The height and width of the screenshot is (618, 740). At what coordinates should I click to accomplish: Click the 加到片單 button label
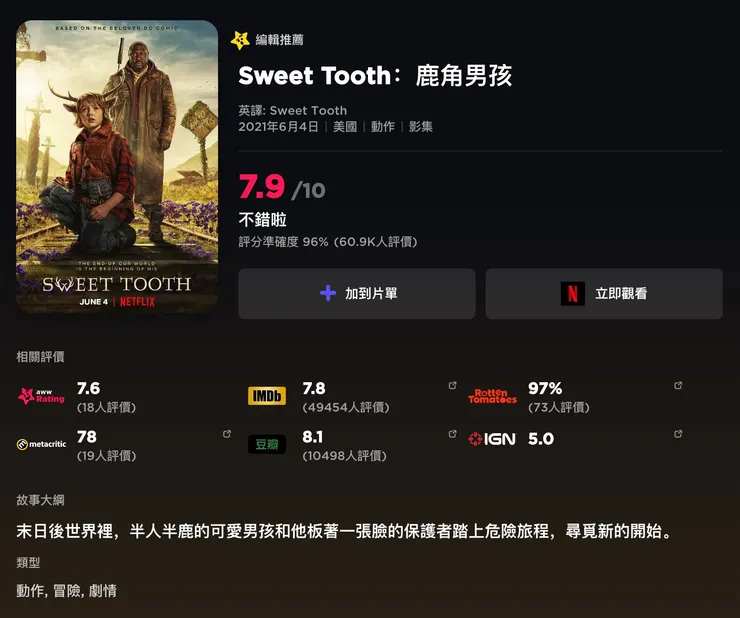[371, 293]
